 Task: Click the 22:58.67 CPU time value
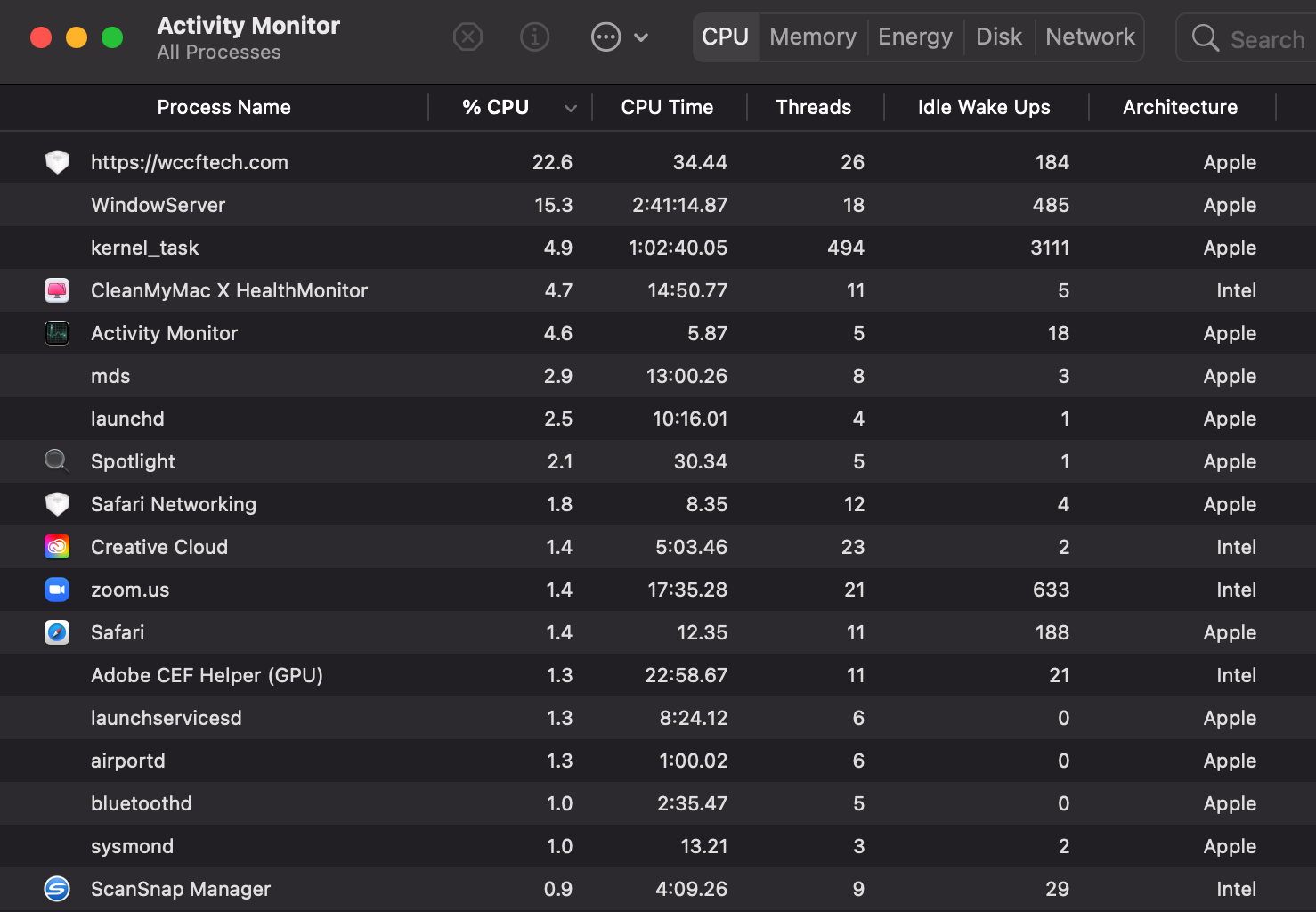coord(686,675)
